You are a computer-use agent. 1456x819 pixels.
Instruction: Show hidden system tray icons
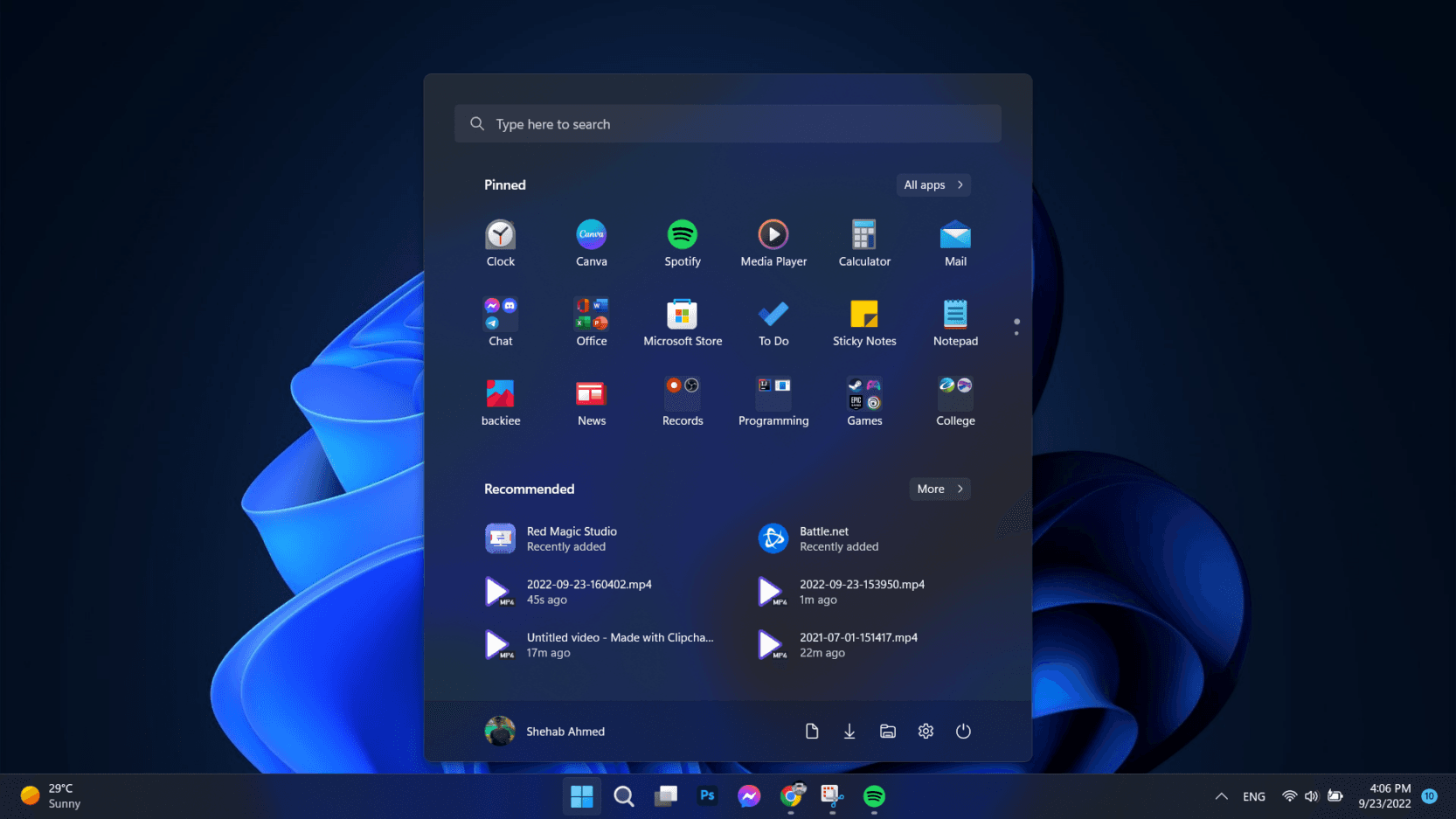[1222, 796]
